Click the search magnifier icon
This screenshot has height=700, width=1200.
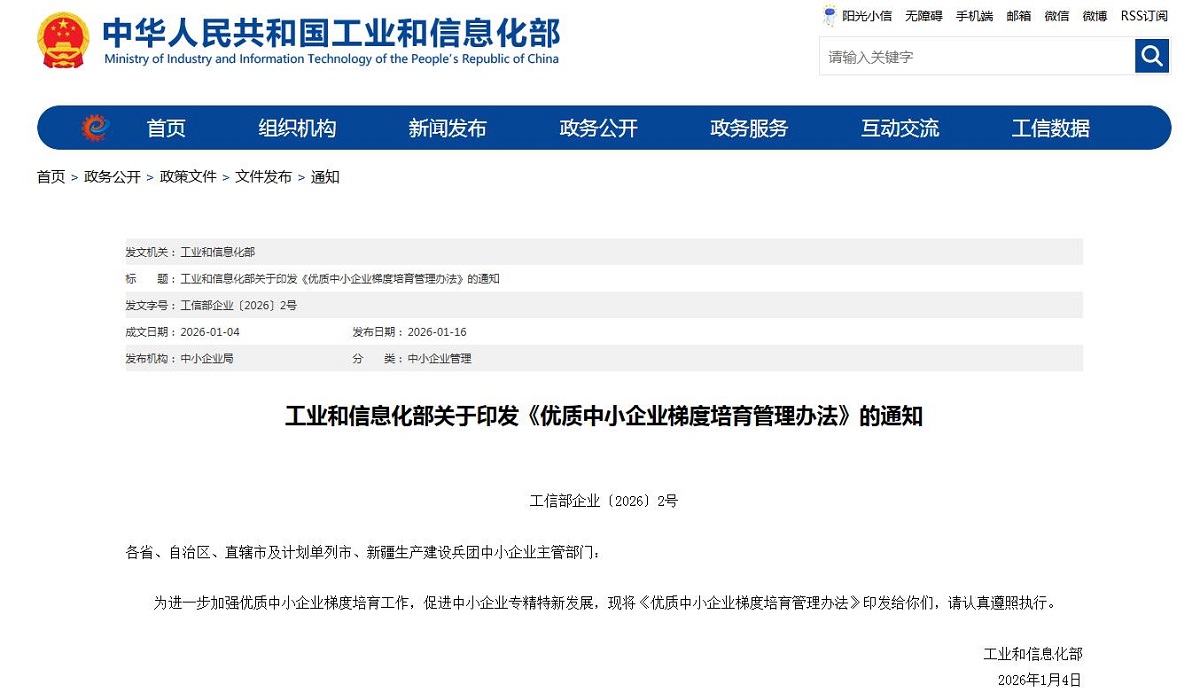[1151, 56]
